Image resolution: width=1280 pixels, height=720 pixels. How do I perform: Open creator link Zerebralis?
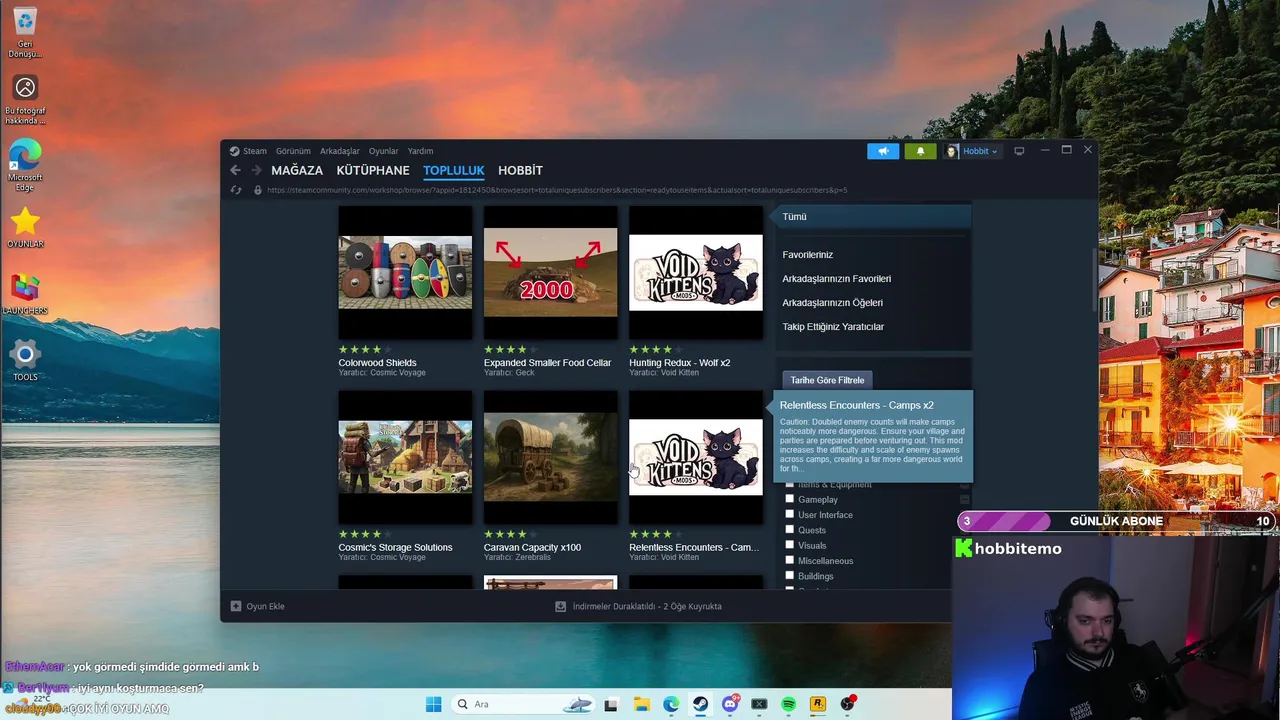click(533, 557)
